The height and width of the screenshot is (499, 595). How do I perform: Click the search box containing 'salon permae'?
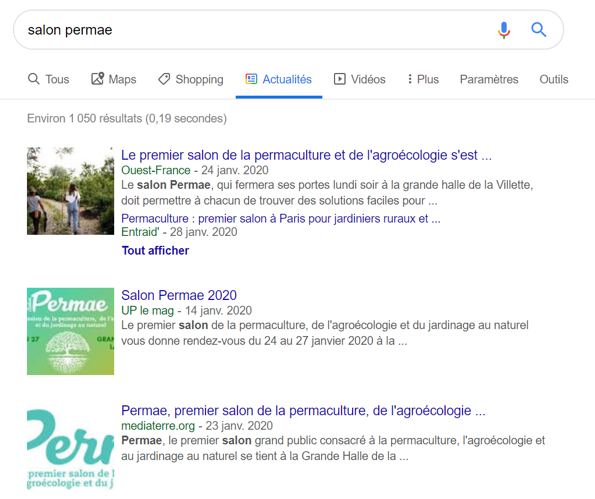tap(288, 30)
